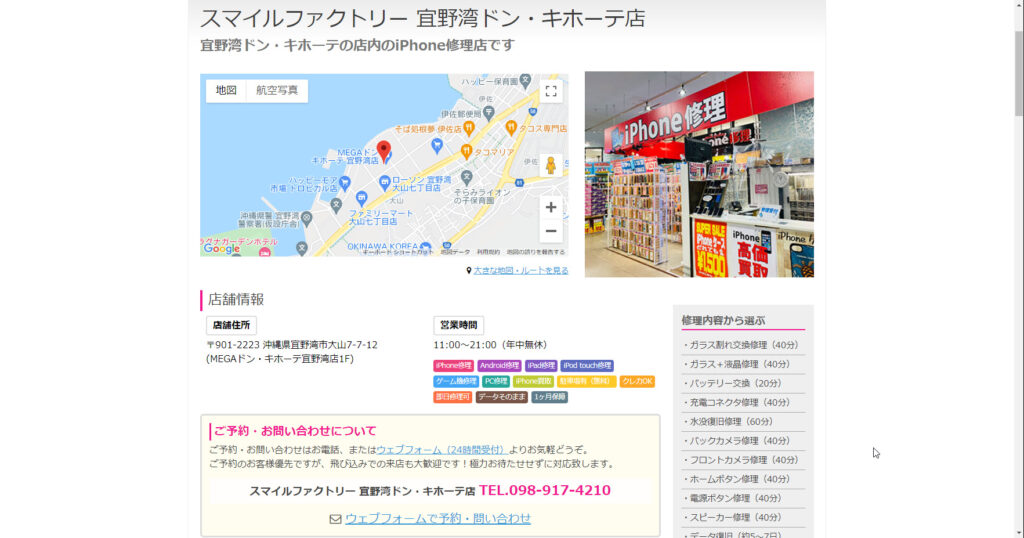Zoom in on the map with plus button
This screenshot has height=538, width=1024.
(x=551, y=208)
